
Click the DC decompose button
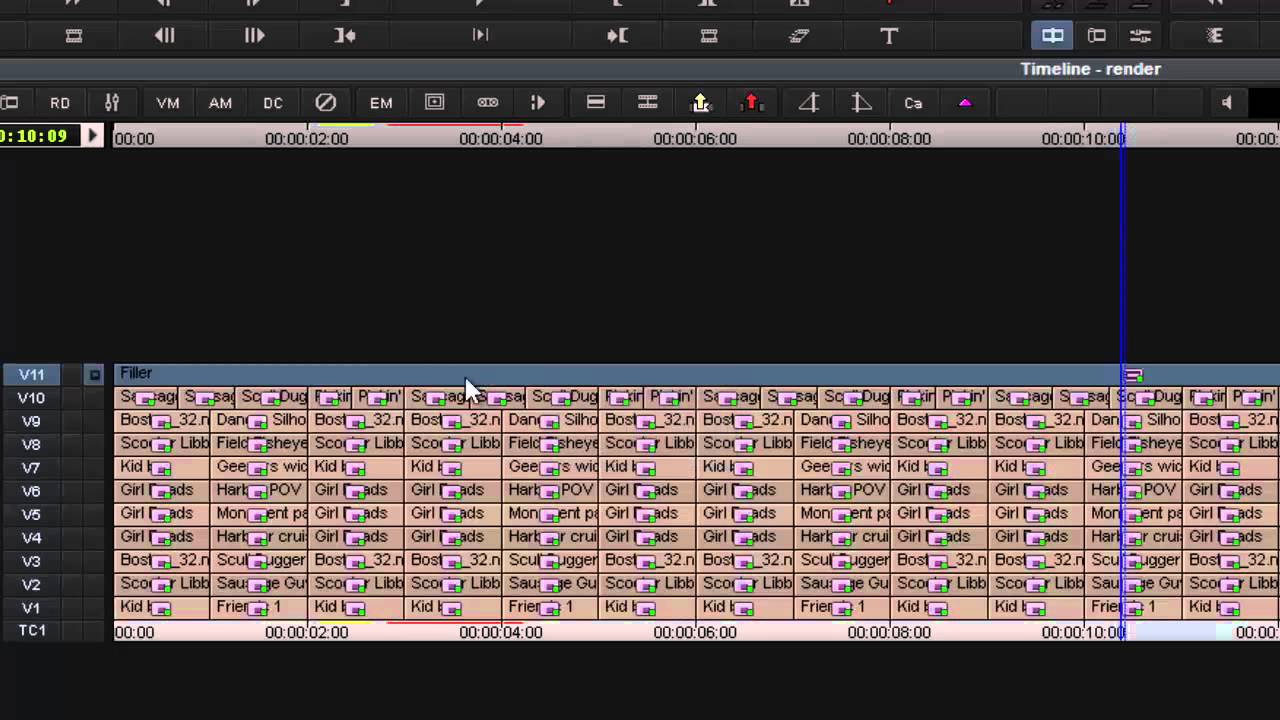pos(273,103)
